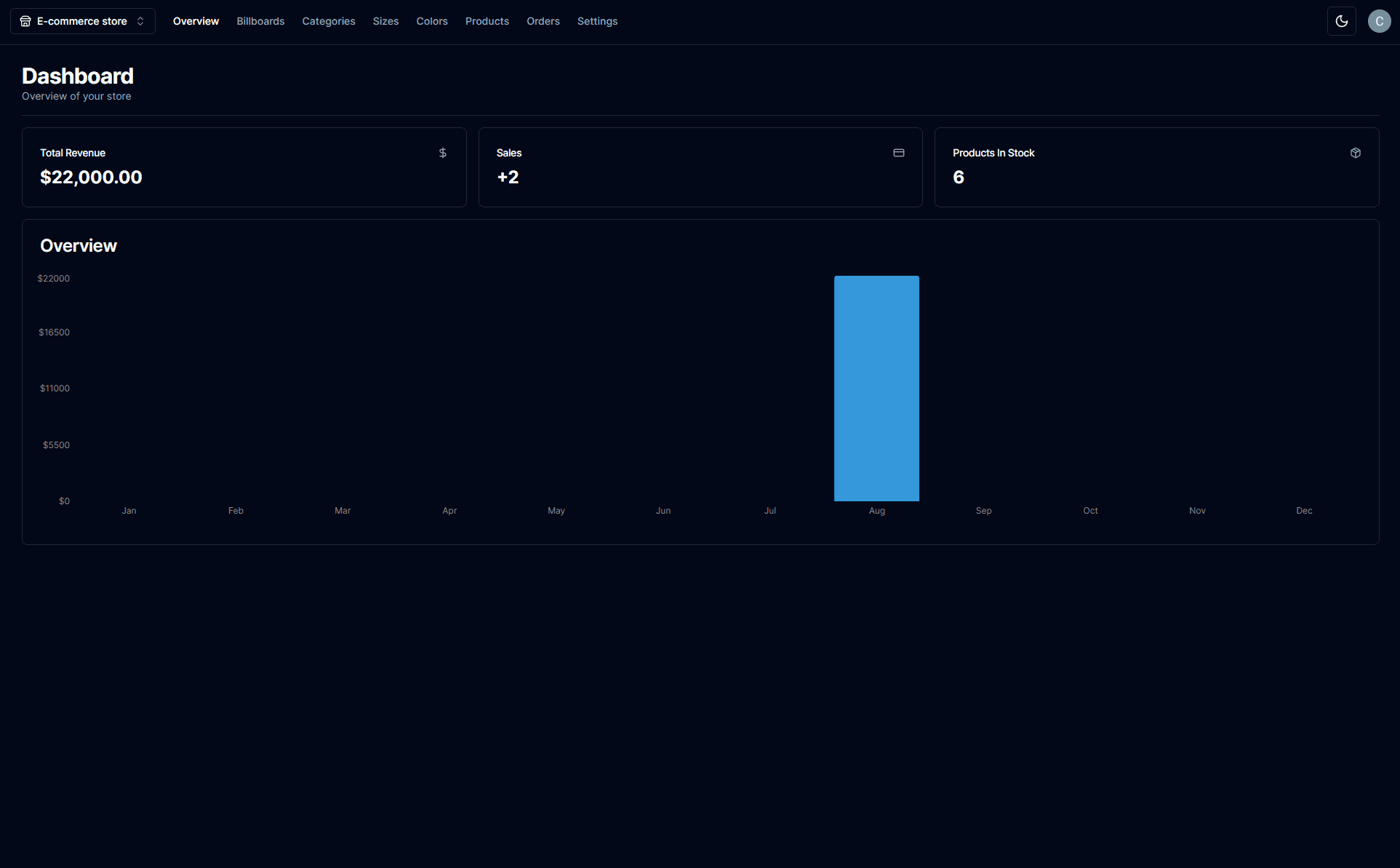The height and width of the screenshot is (868, 1400).
Task: Click the chevron next to E-commerce store
Action: (139, 21)
